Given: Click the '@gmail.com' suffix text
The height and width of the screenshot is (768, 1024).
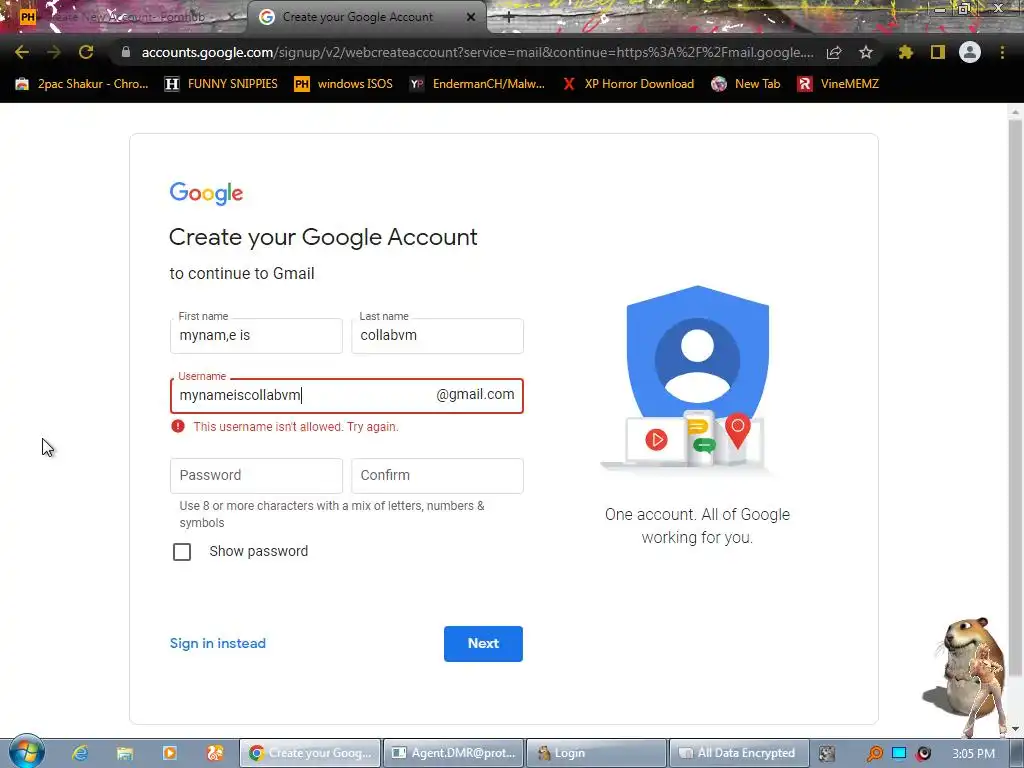Looking at the screenshot, I should click(x=475, y=394).
